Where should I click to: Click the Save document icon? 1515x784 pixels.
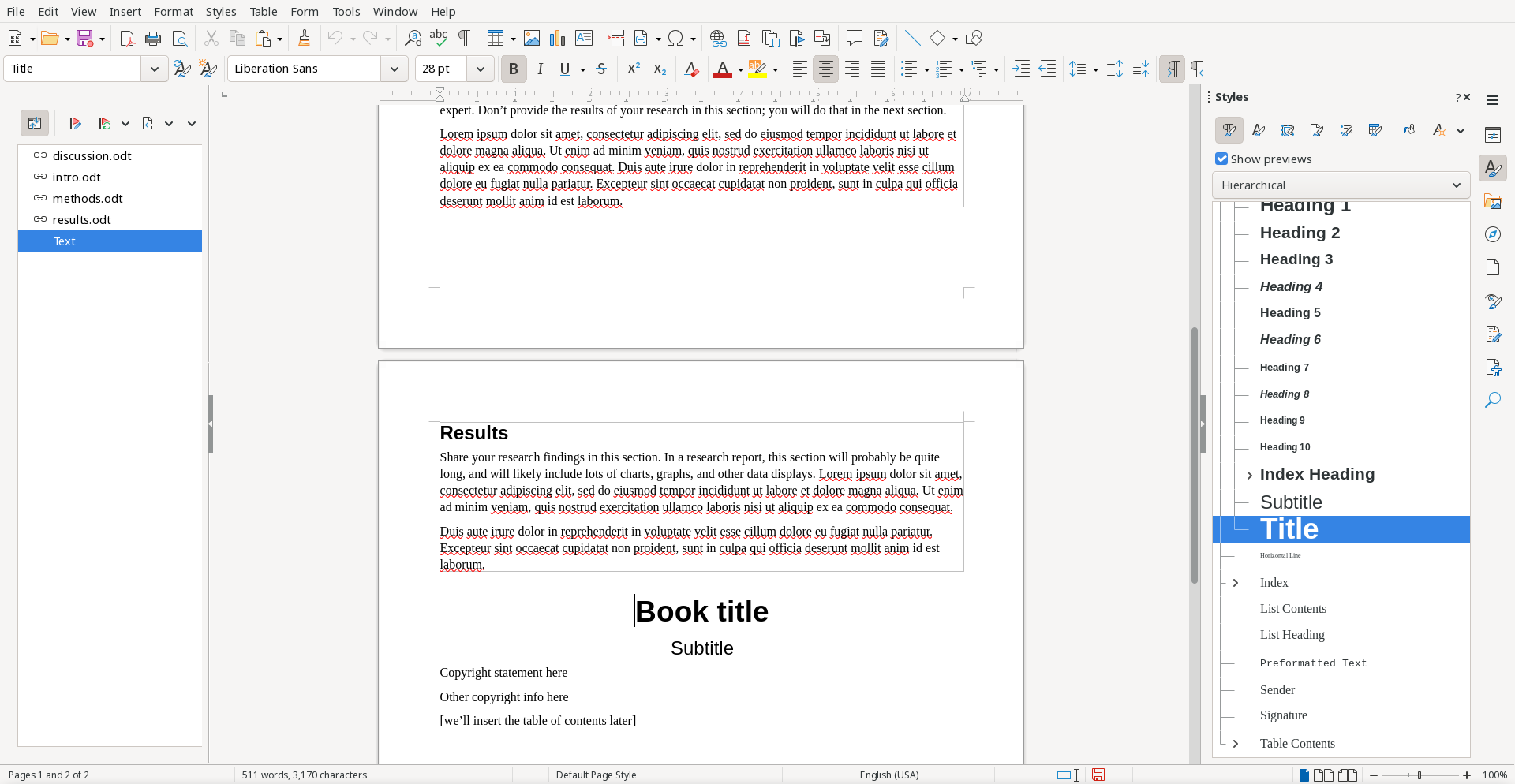coord(85,38)
